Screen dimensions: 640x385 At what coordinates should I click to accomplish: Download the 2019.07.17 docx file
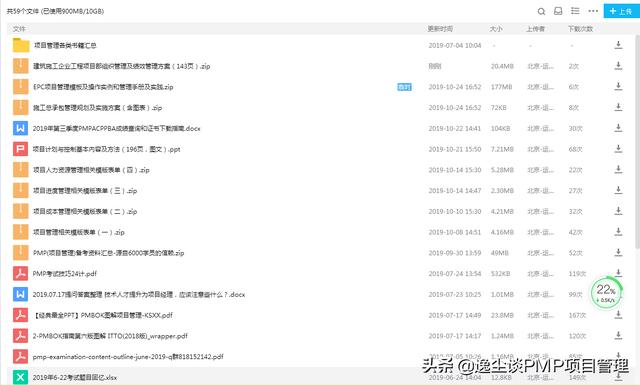click(x=618, y=294)
